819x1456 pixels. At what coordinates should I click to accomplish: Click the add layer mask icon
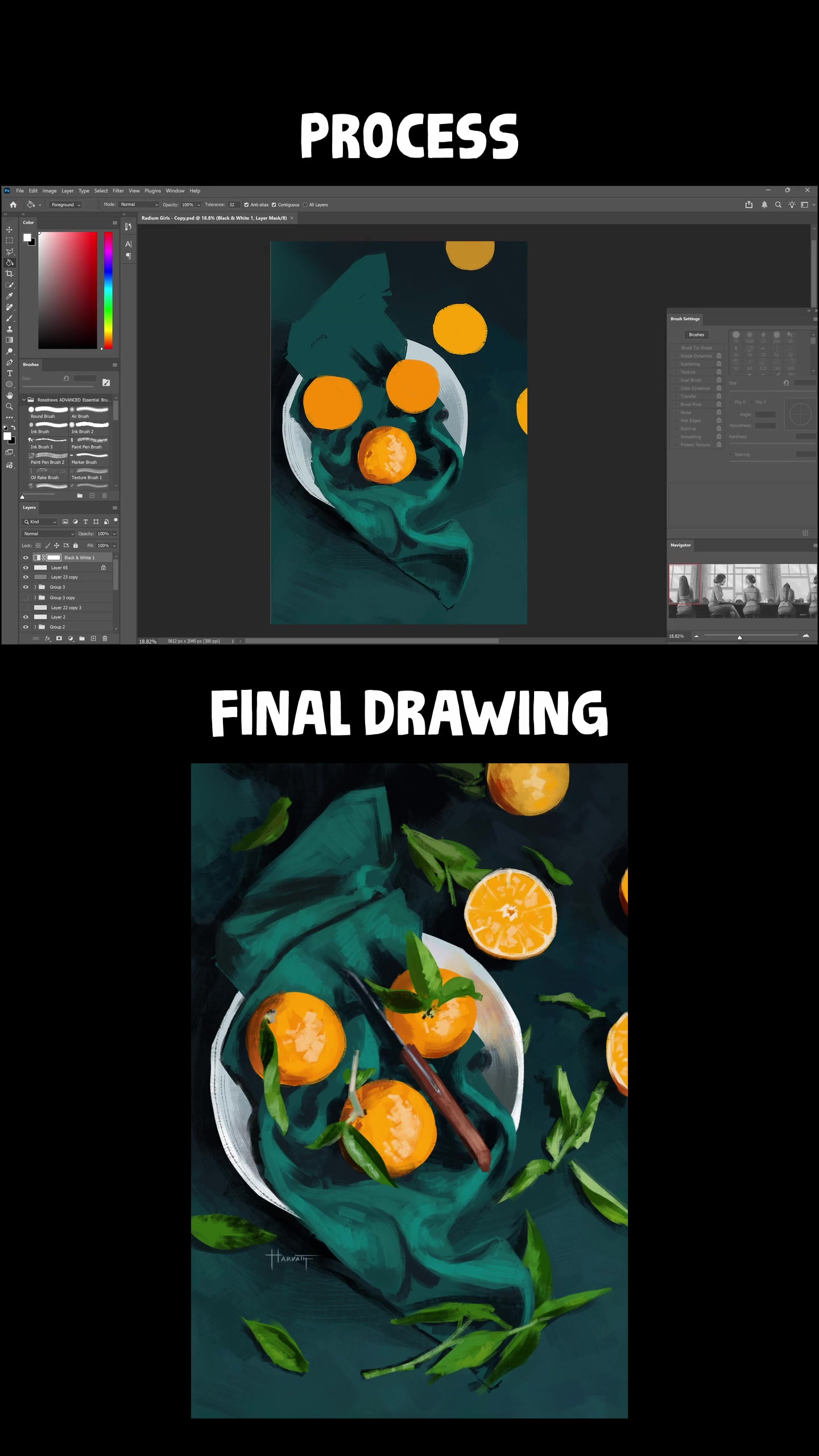tap(59, 639)
